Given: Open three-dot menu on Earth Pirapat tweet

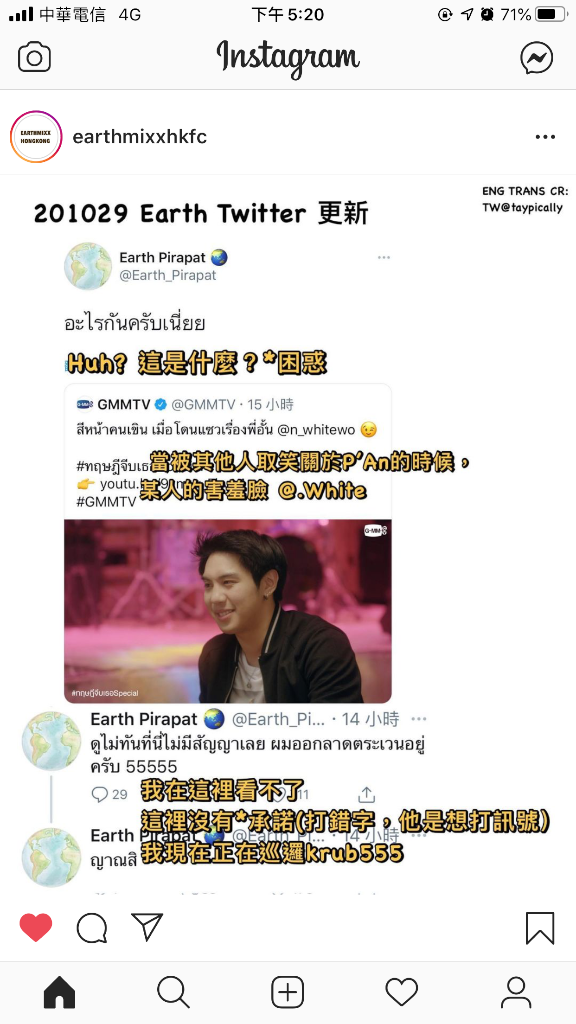Looking at the screenshot, I should 384,257.
